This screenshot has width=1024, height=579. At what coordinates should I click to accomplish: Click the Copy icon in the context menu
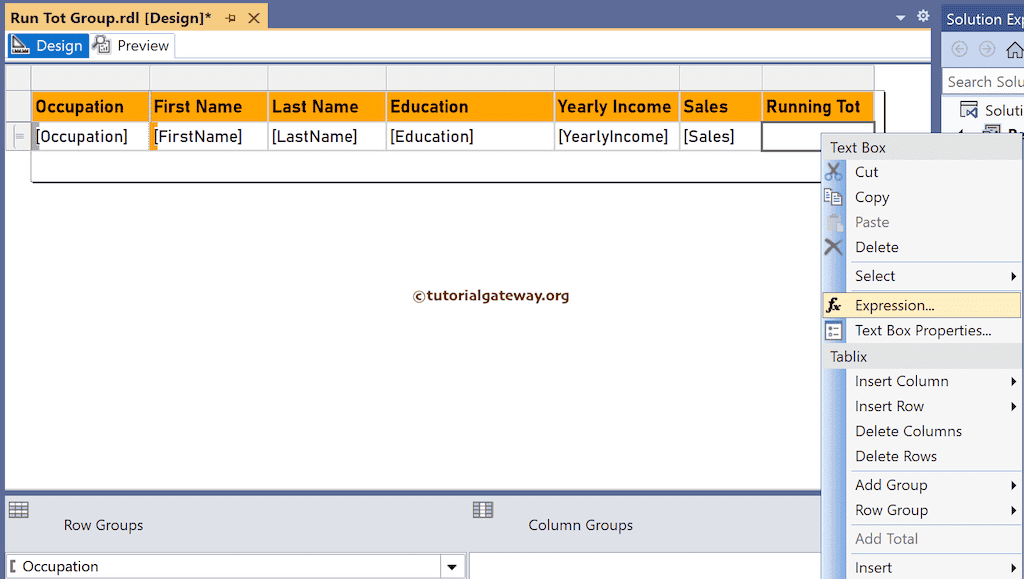pos(835,197)
